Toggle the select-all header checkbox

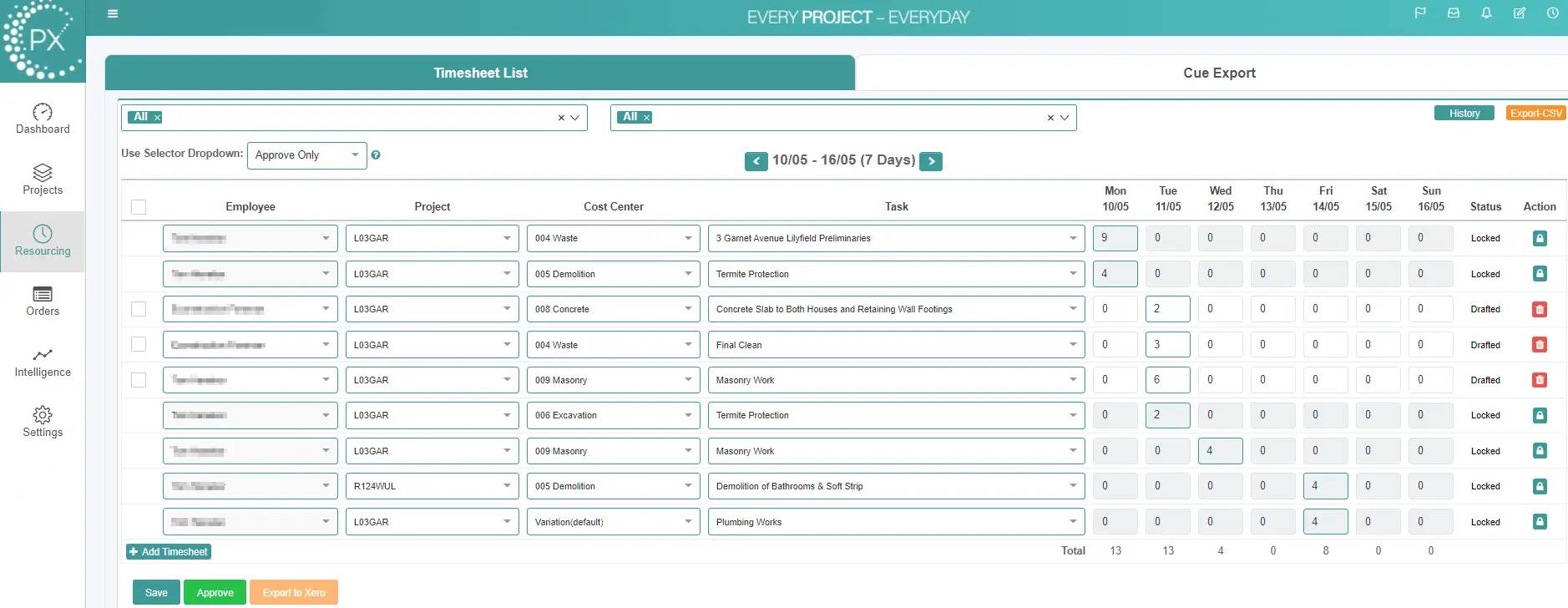pyautogui.click(x=139, y=207)
